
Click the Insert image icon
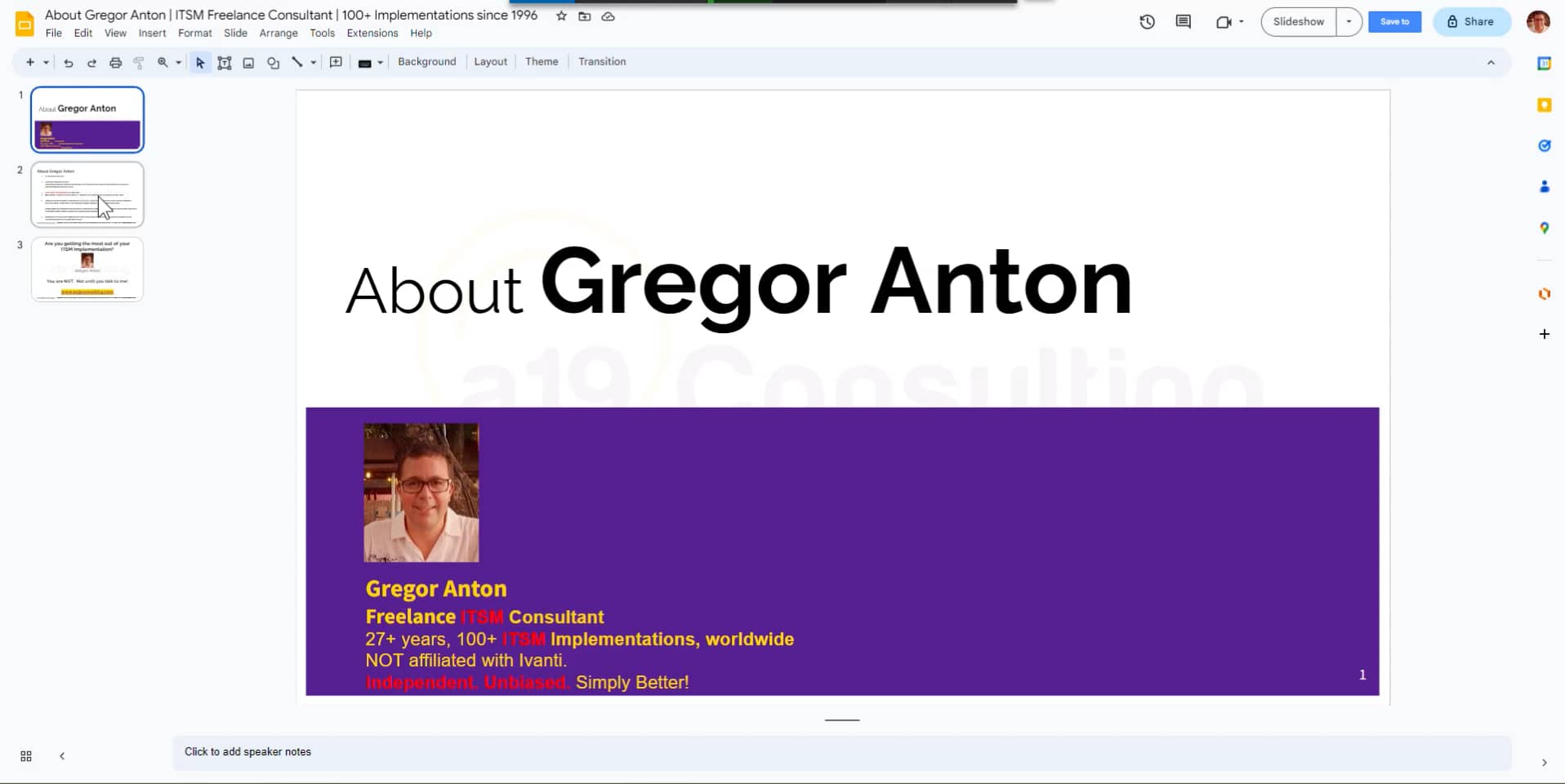[x=248, y=62]
